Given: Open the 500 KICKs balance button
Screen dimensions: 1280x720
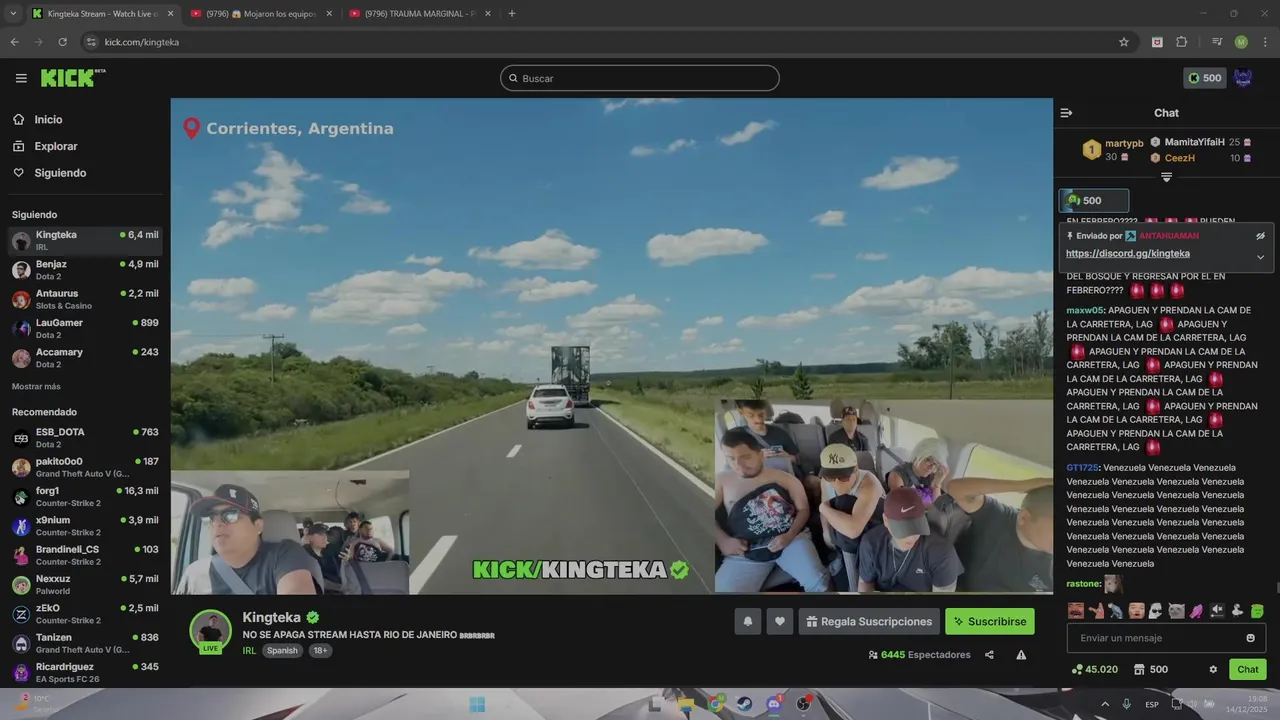Looking at the screenshot, I should [1204, 78].
